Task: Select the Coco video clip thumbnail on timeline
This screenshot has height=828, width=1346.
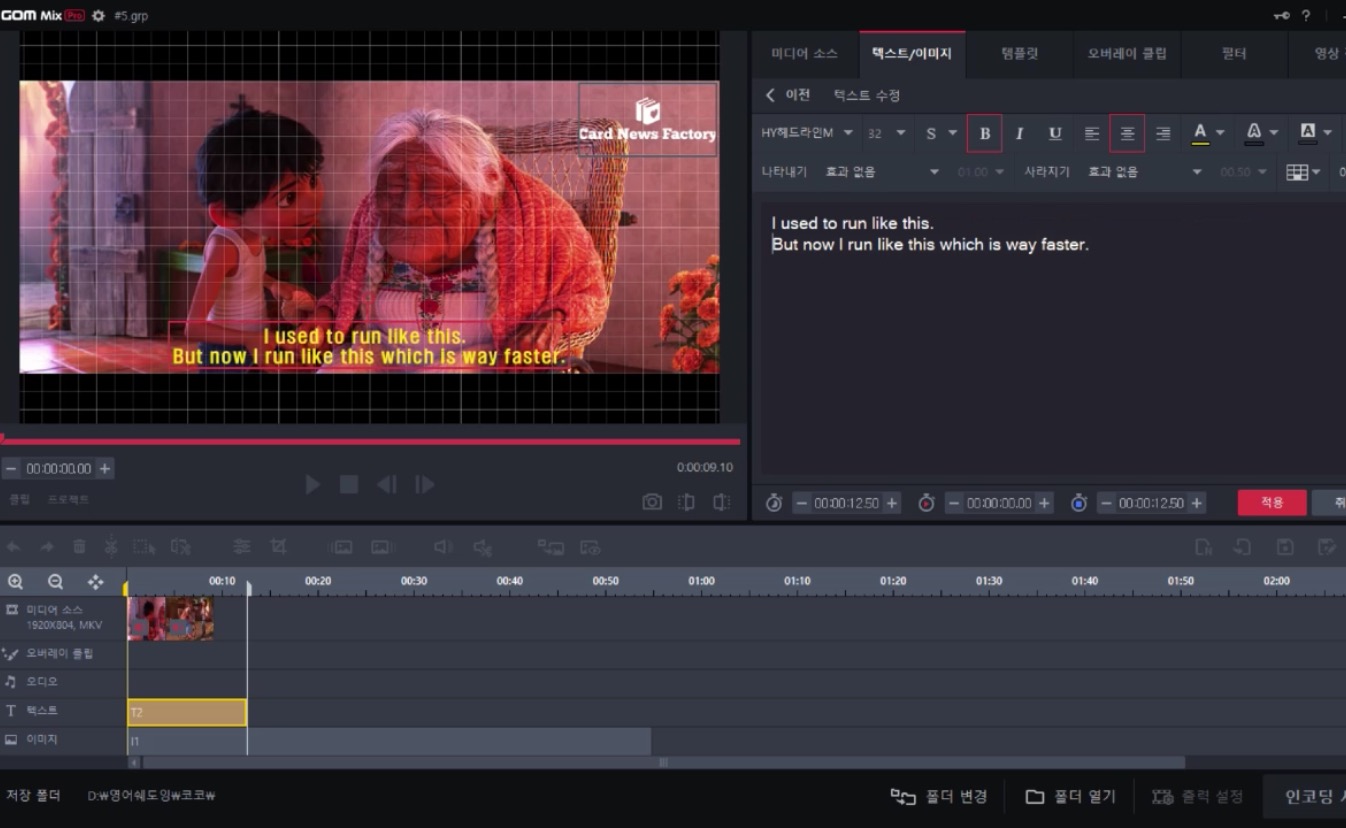Action: coord(171,618)
